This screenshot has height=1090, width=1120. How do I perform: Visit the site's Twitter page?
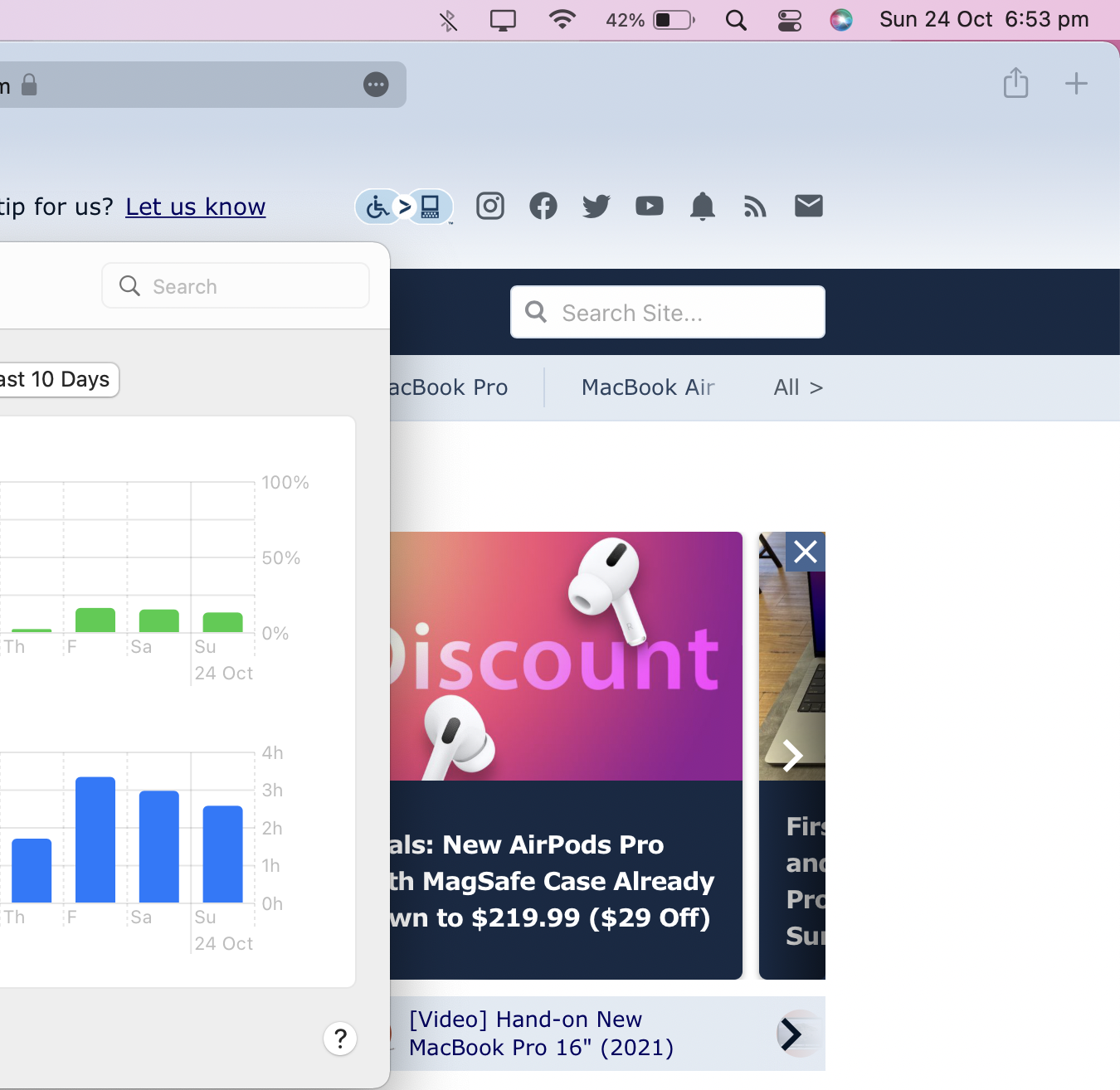[597, 206]
